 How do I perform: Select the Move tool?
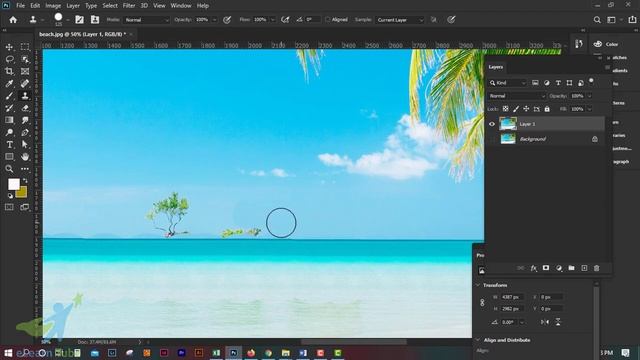pyautogui.click(x=9, y=47)
